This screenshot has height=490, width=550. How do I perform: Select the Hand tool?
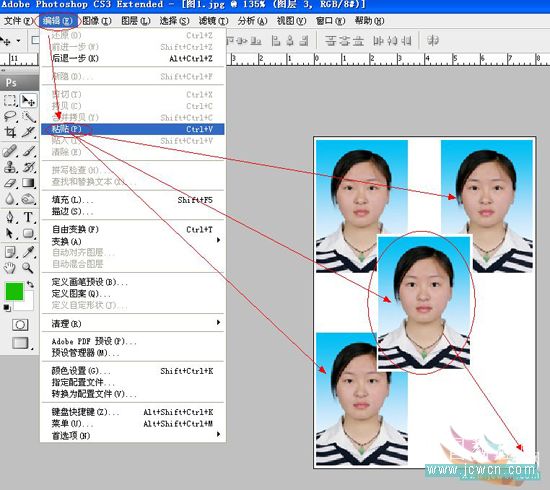(10, 268)
